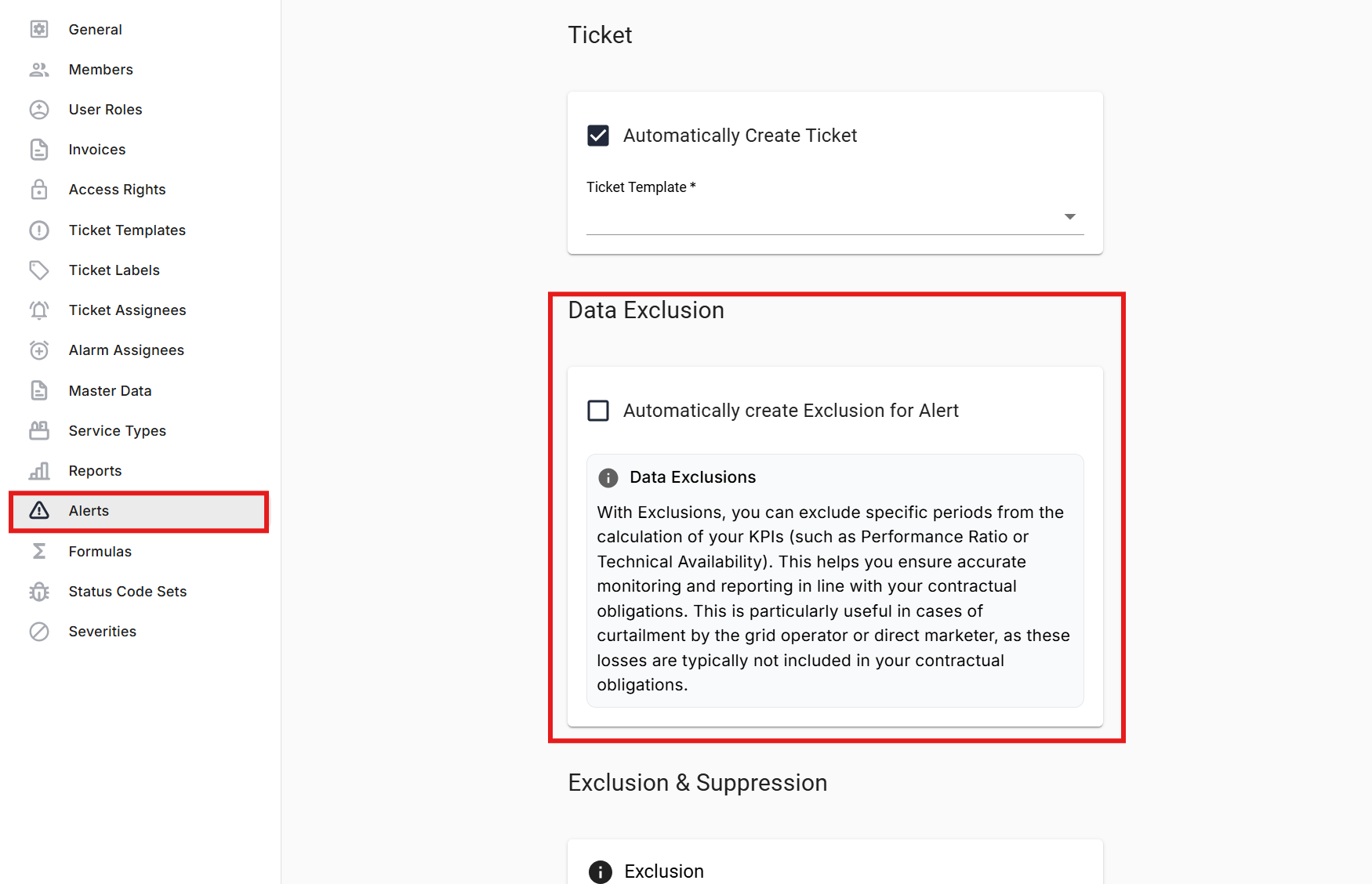Click the Reports bar chart icon
Image resolution: width=1372 pixels, height=884 pixels.
pos(39,471)
